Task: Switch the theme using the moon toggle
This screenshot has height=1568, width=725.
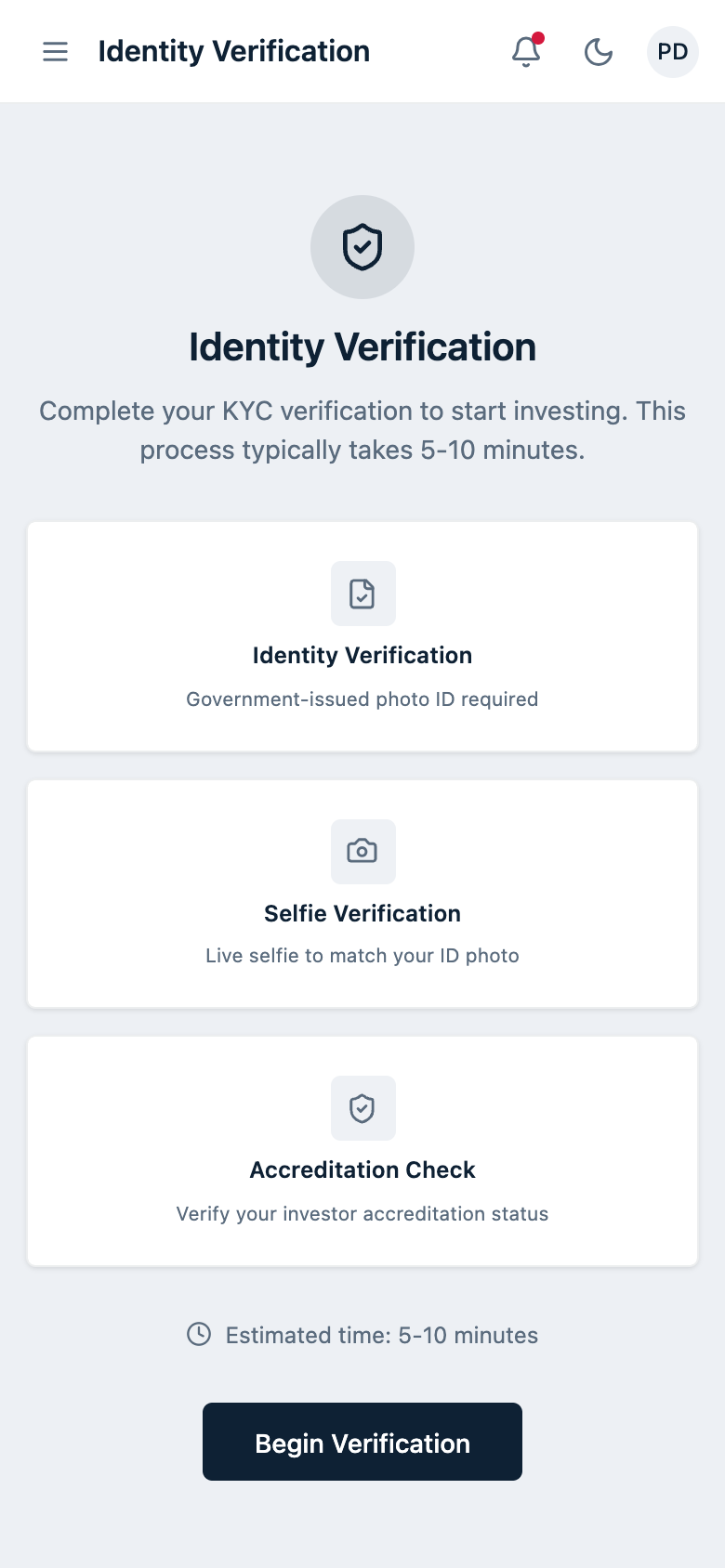Action: (x=598, y=52)
